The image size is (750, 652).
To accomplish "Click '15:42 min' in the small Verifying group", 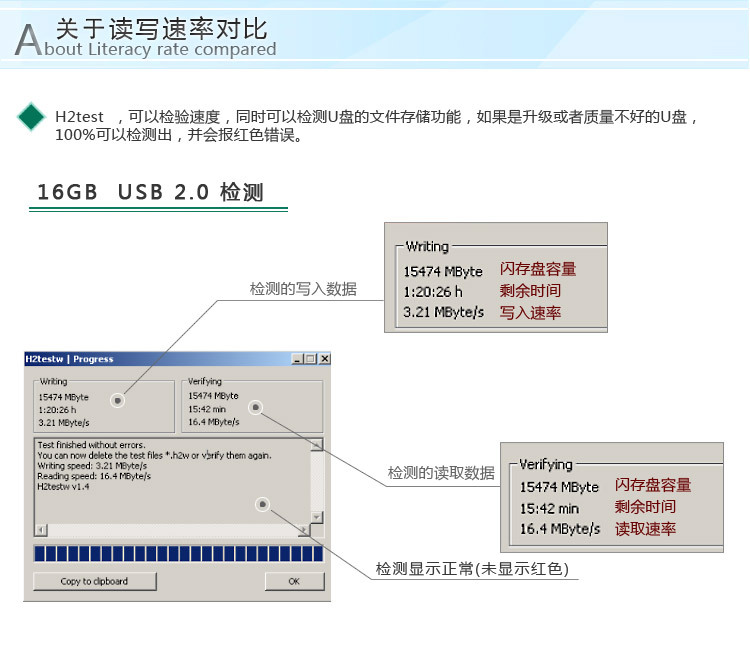I will point(207,409).
